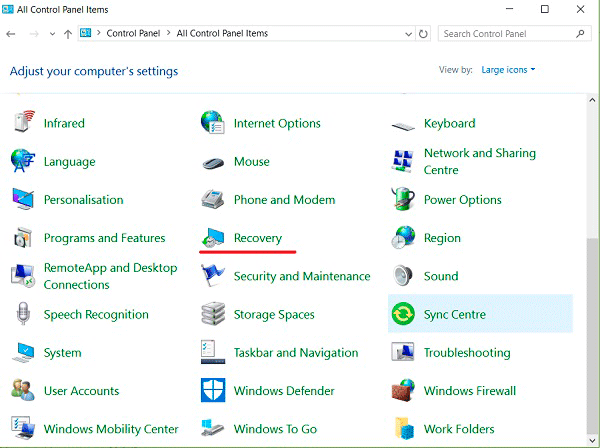
Task: Click the Troubleshooting icon
Action: point(403,352)
